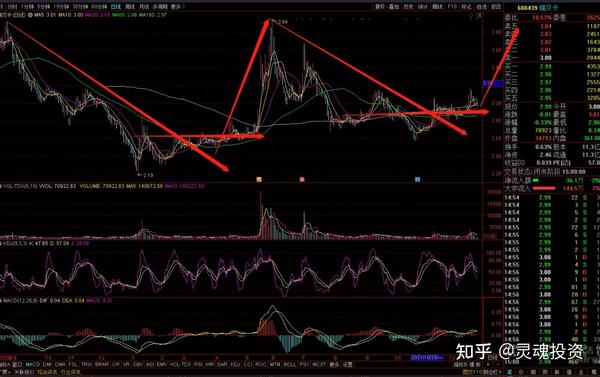Select the MCST indicator tab
Image resolution: width=600 pixels, height=377 pixels.
coord(319,364)
